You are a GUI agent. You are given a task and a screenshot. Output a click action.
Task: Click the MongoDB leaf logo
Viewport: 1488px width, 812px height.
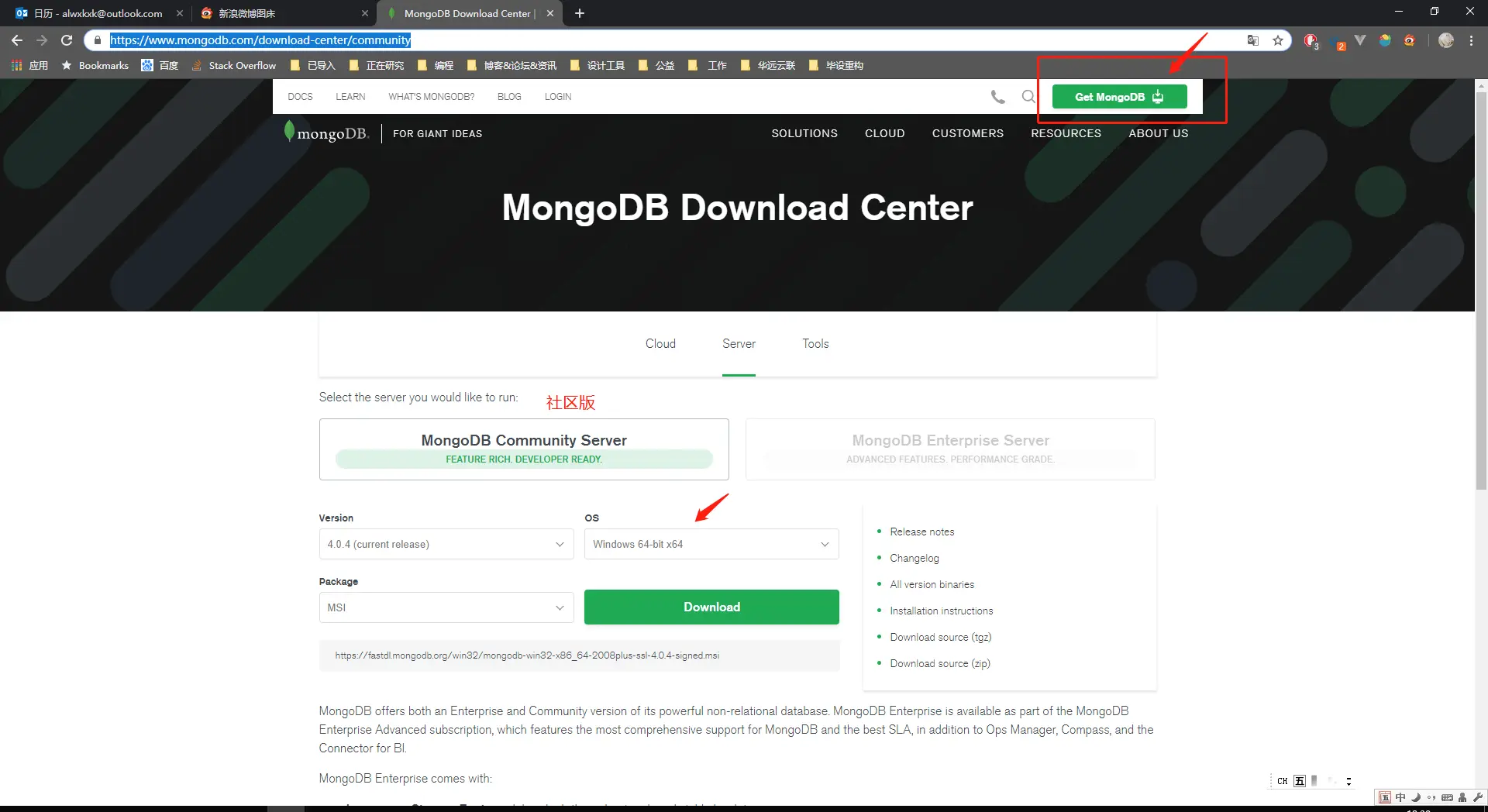point(326,132)
